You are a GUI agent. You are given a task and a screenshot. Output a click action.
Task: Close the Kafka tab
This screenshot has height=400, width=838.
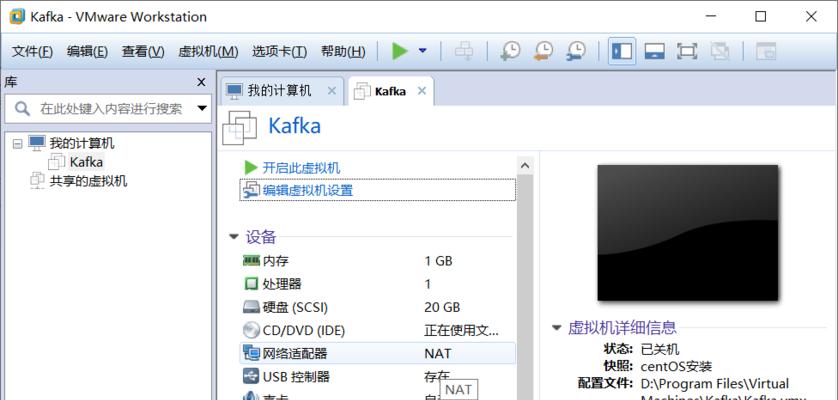click(x=422, y=91)
